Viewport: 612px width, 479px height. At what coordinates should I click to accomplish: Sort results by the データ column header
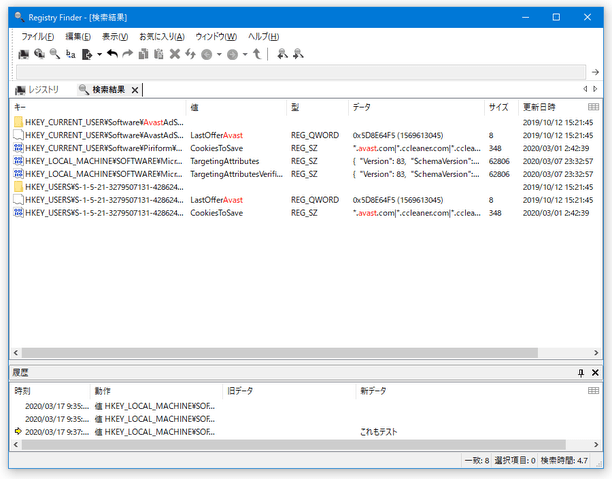click(x=416, y=107)
